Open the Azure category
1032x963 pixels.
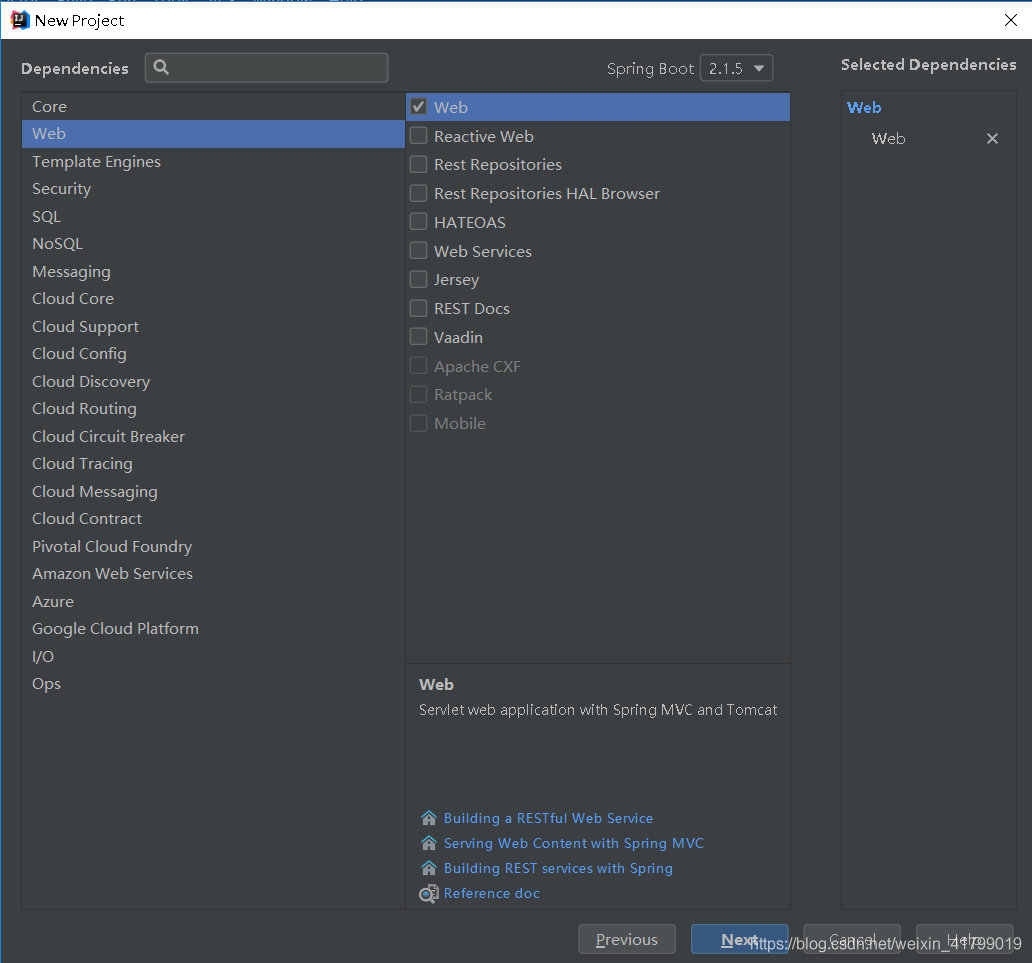(213, 602)
